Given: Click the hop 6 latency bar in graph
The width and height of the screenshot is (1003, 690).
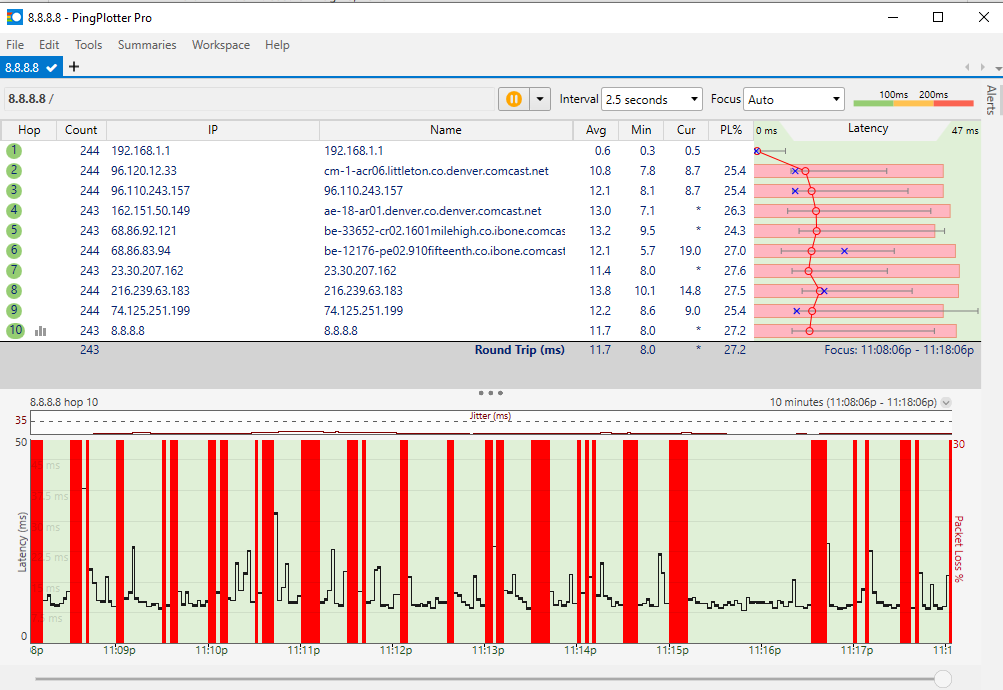Looking at the screenshot, I should point(855,251).
